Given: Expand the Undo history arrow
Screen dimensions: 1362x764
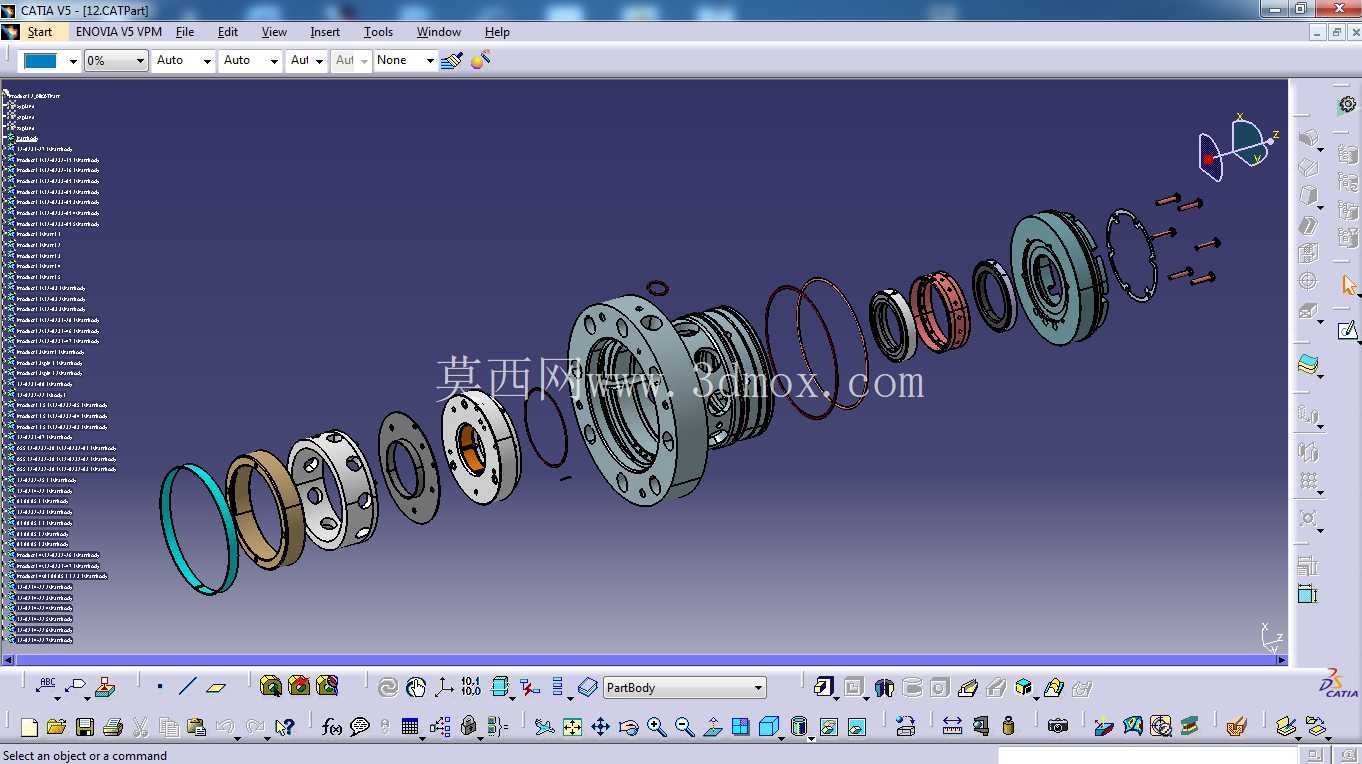Looking at the screenshot, I should [x=238, y=737].
